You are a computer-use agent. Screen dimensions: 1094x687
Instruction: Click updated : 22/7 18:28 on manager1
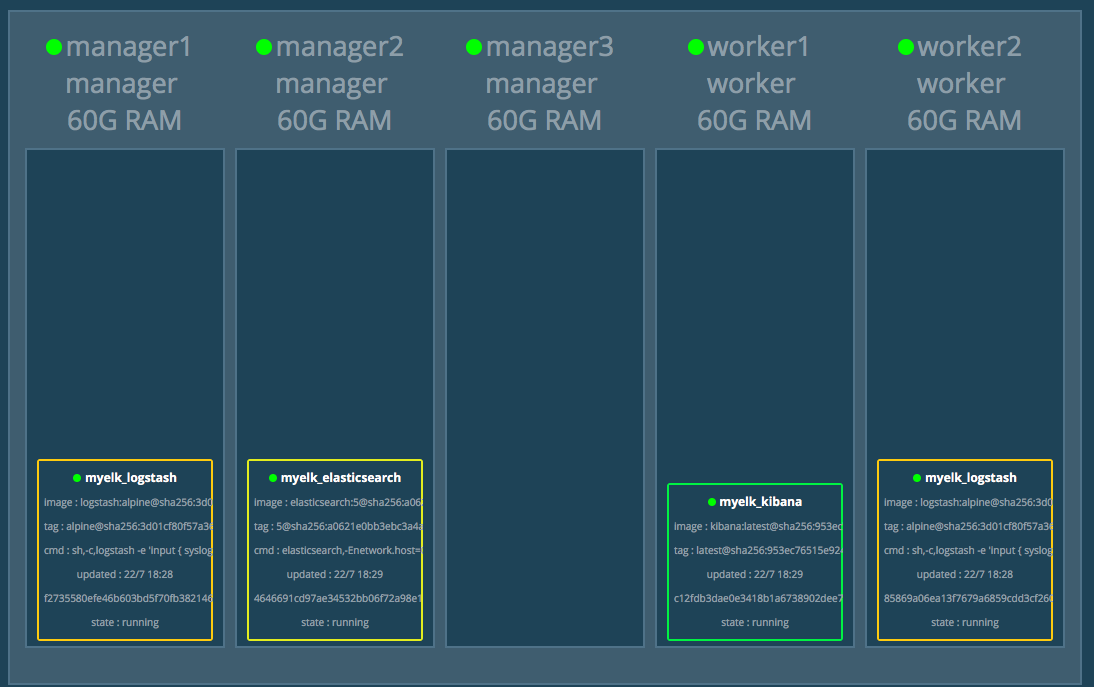pos(125,575)
